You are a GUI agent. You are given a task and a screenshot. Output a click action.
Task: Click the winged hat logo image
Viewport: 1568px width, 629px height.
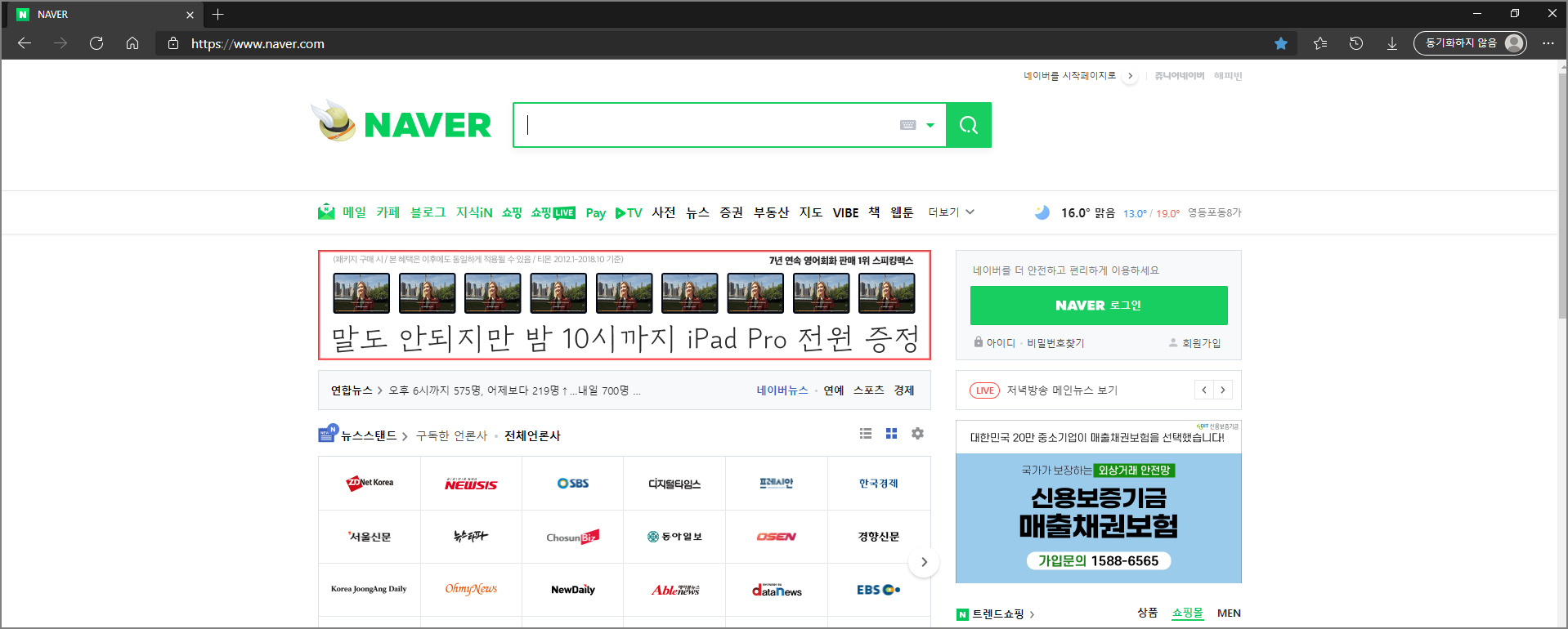(334, 121)
